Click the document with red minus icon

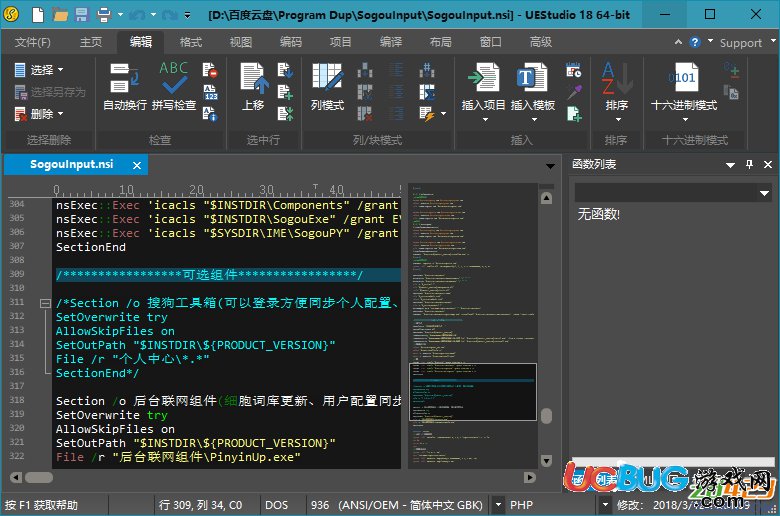pos(210,70)
